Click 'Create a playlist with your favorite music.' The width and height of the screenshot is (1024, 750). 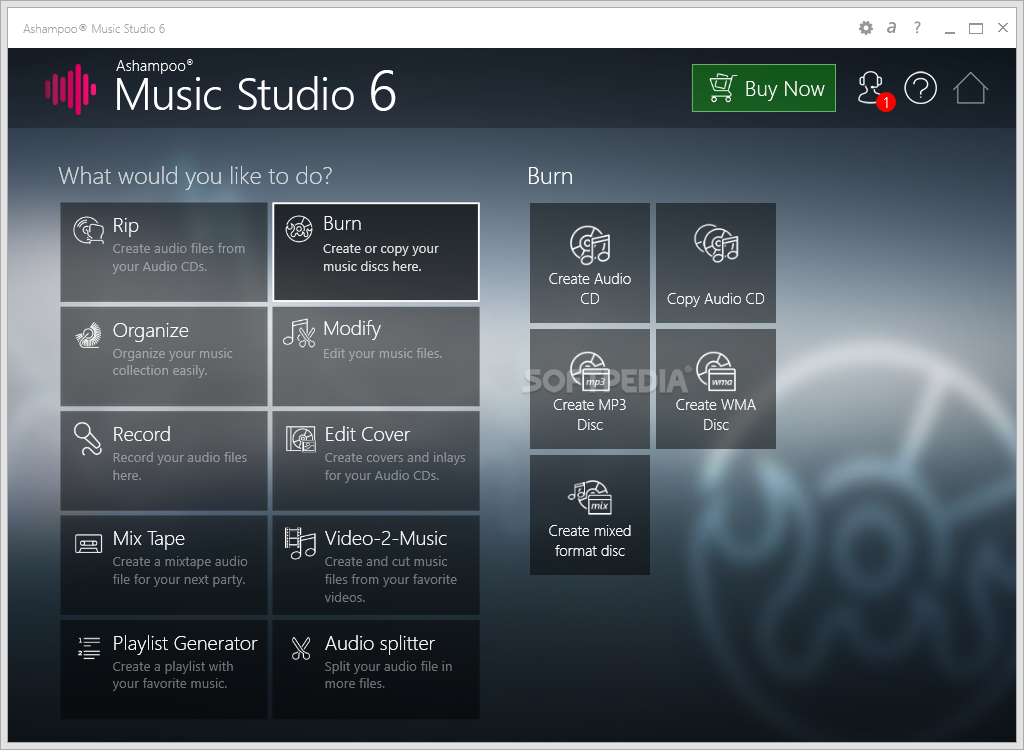[172, 675]
